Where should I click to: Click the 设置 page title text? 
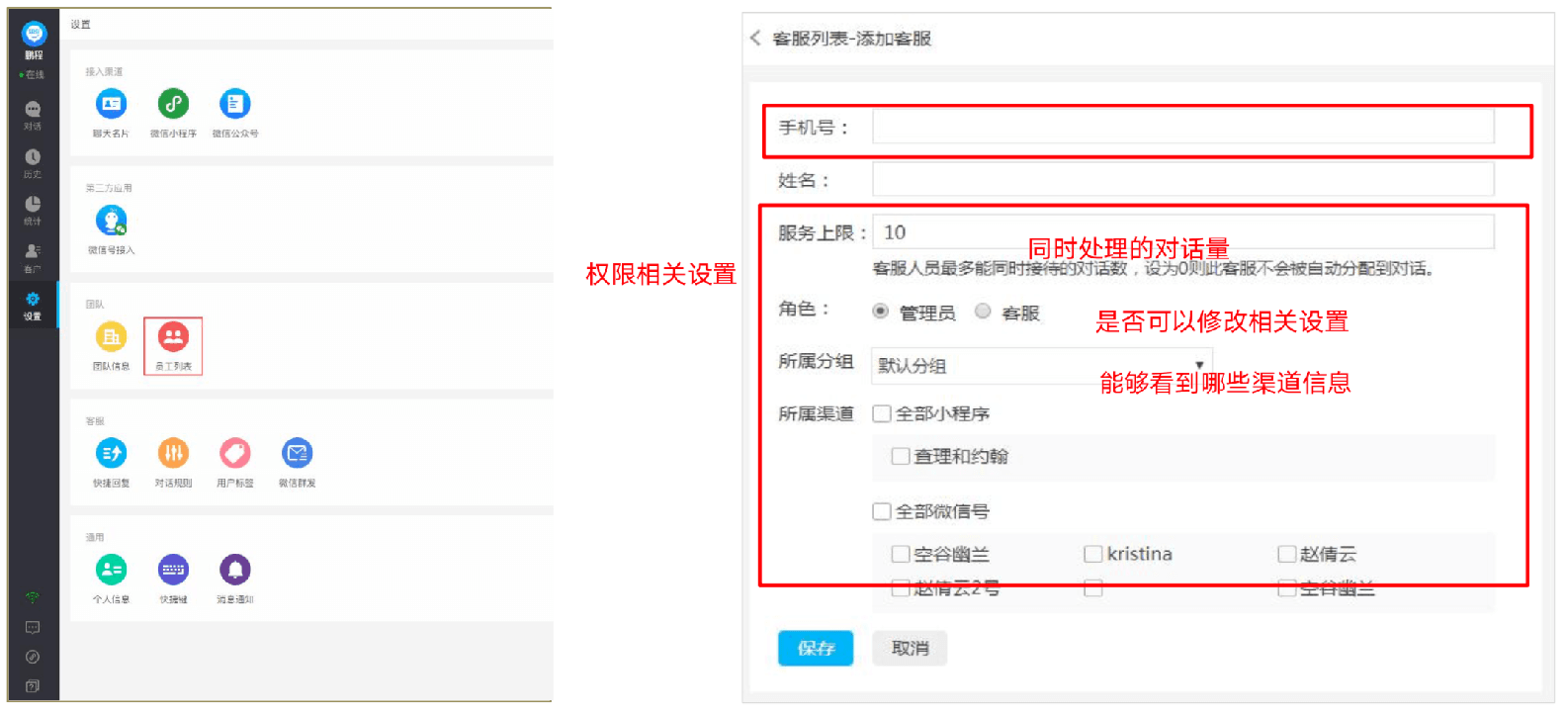click(81, 24)
